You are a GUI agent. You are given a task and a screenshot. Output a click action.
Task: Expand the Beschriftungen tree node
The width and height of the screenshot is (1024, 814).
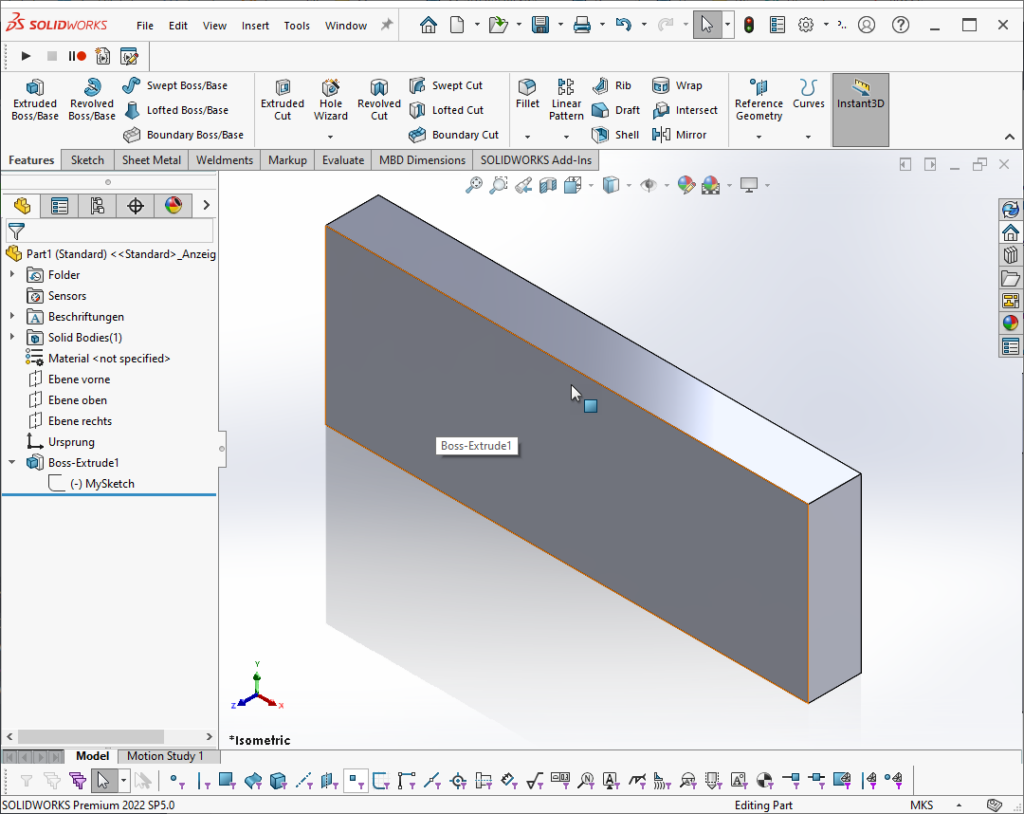[12, 316]
